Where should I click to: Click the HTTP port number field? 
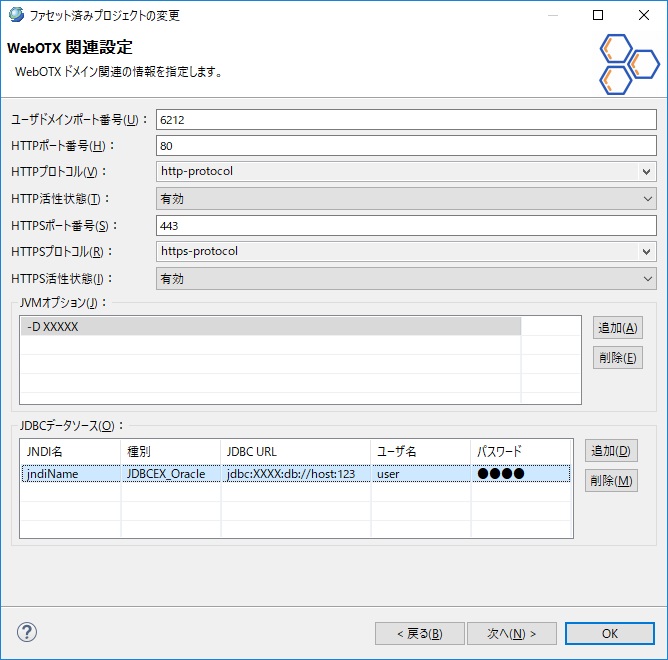click(x=406, y=145)
